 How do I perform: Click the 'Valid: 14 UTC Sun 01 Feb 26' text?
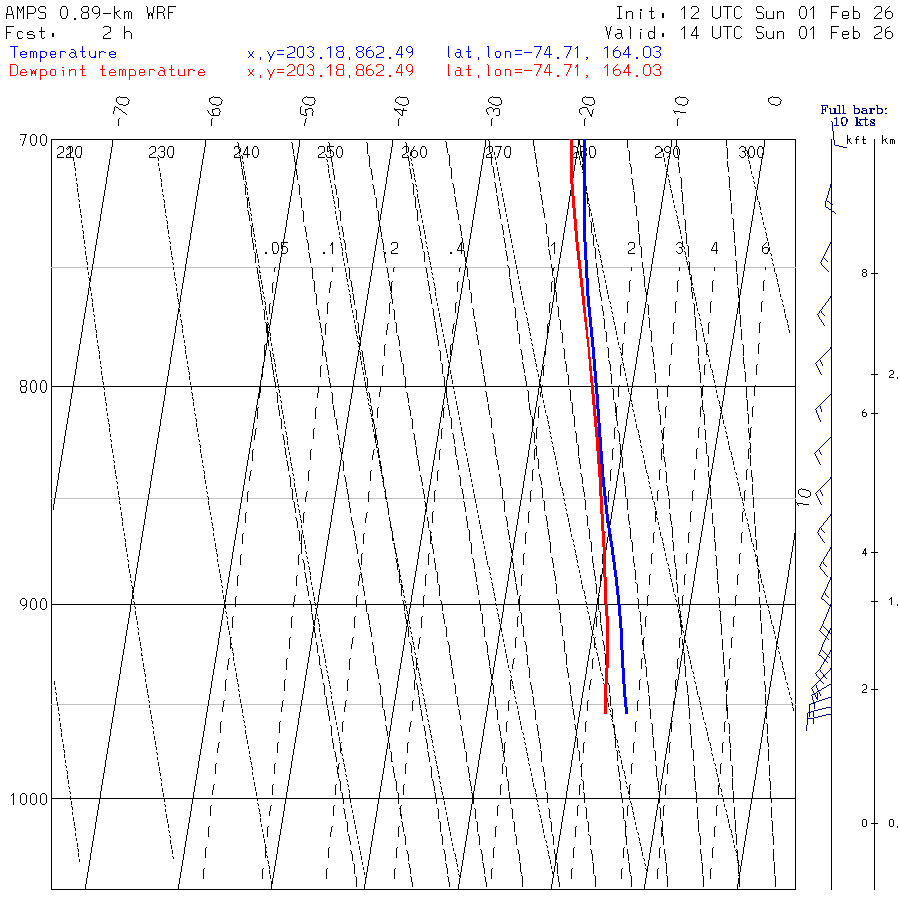[x=748, y=33]
